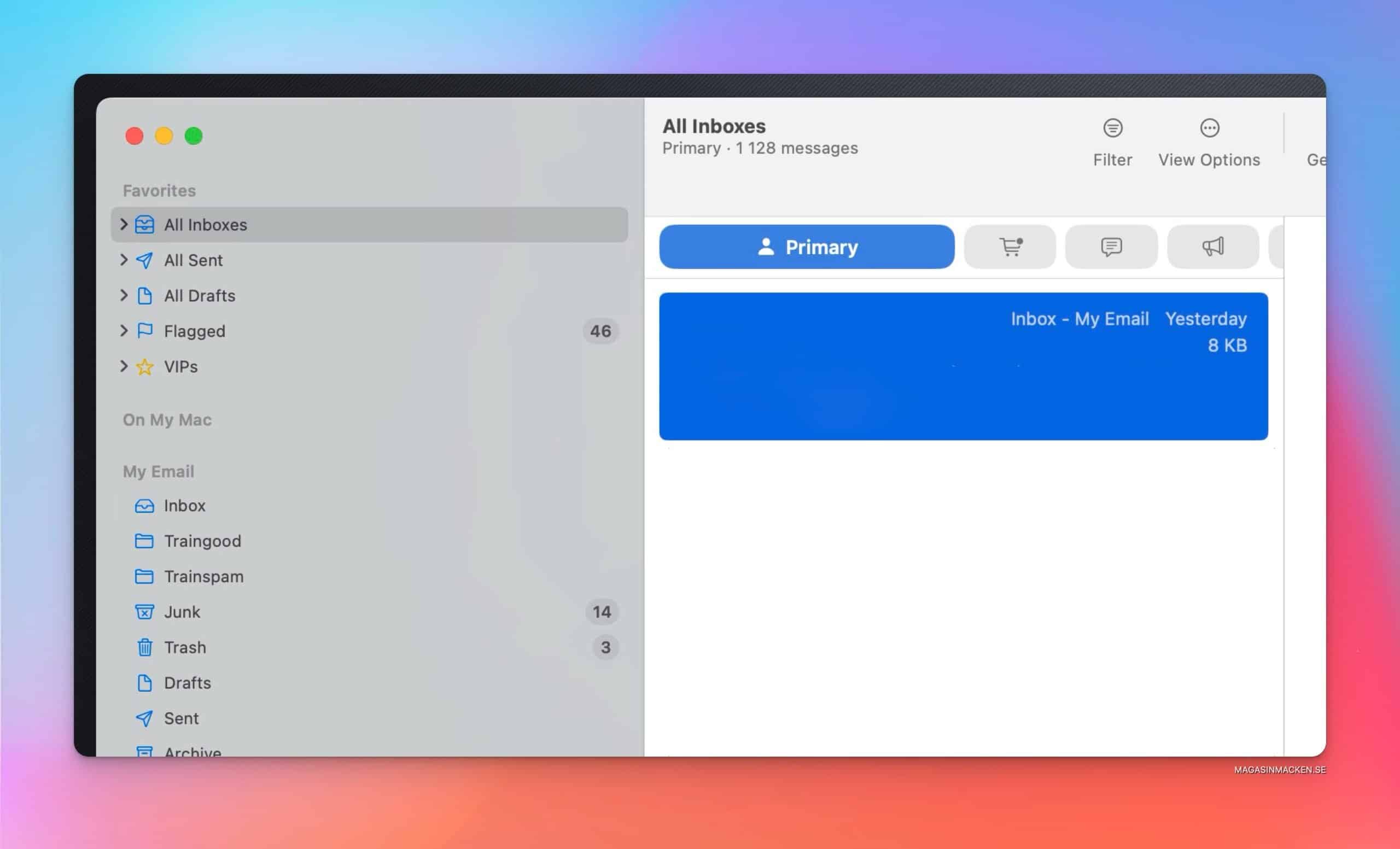Click the My Email Inbox tray icon
1400x849 pixels.
144,506
